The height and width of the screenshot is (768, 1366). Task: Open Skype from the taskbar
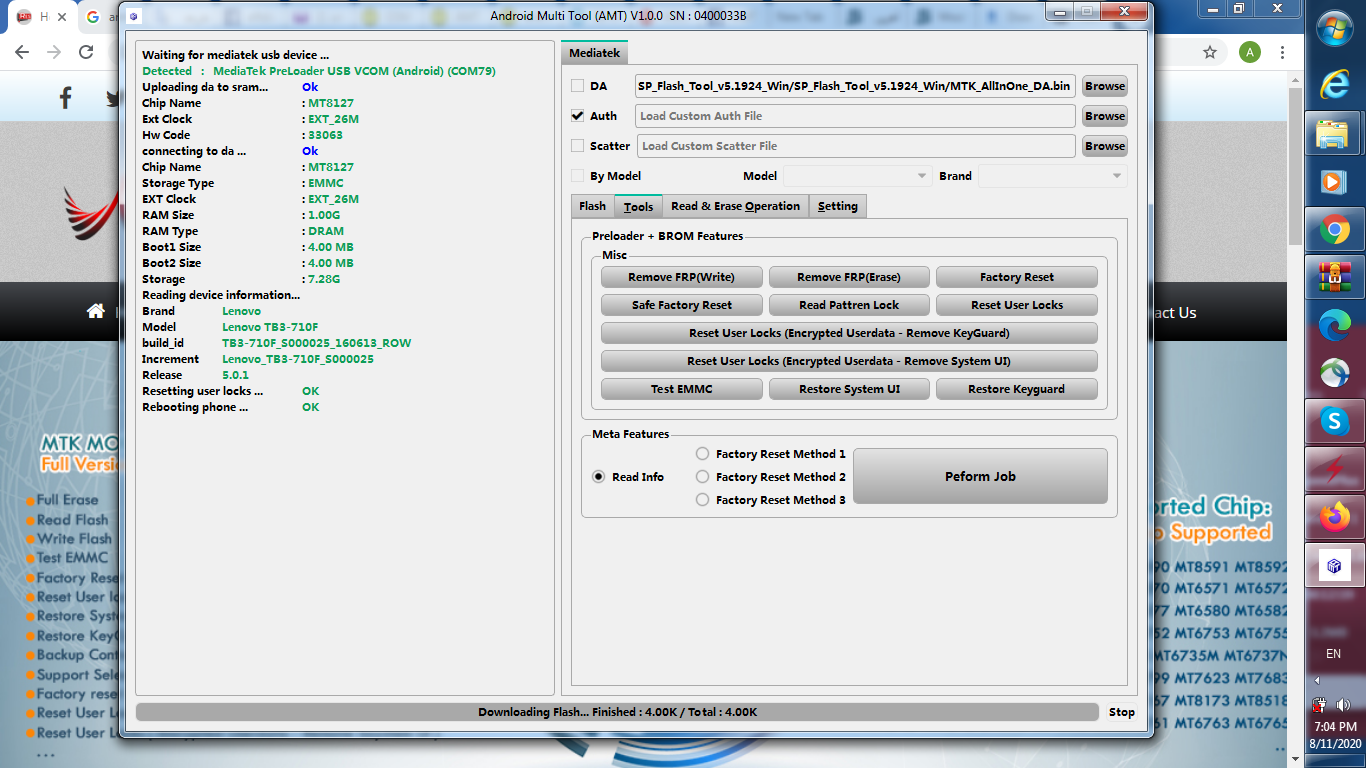pos(1334,421)
